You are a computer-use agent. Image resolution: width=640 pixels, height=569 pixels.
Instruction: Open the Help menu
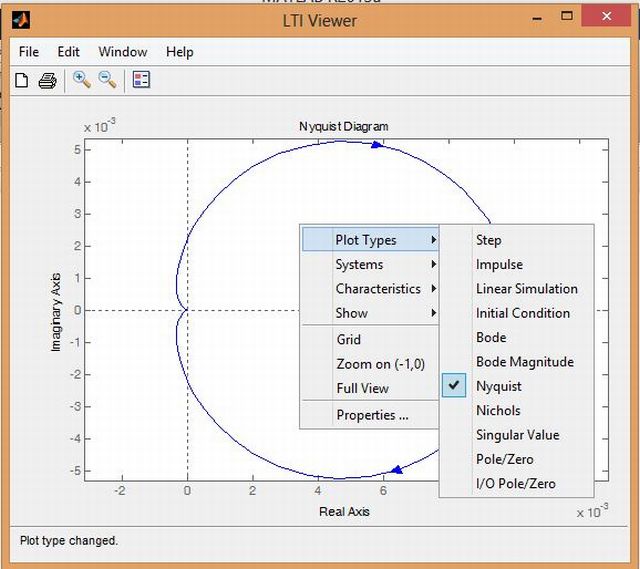(x=180, y=52)
